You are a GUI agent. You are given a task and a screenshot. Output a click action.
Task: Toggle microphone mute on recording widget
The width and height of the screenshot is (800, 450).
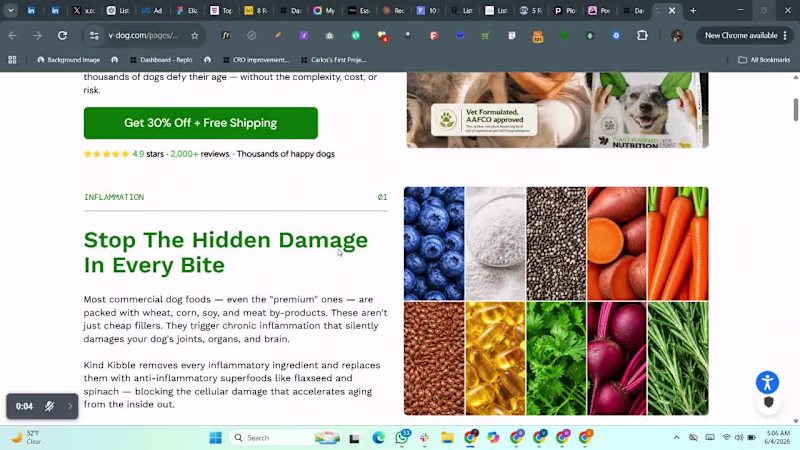(49, 406)
